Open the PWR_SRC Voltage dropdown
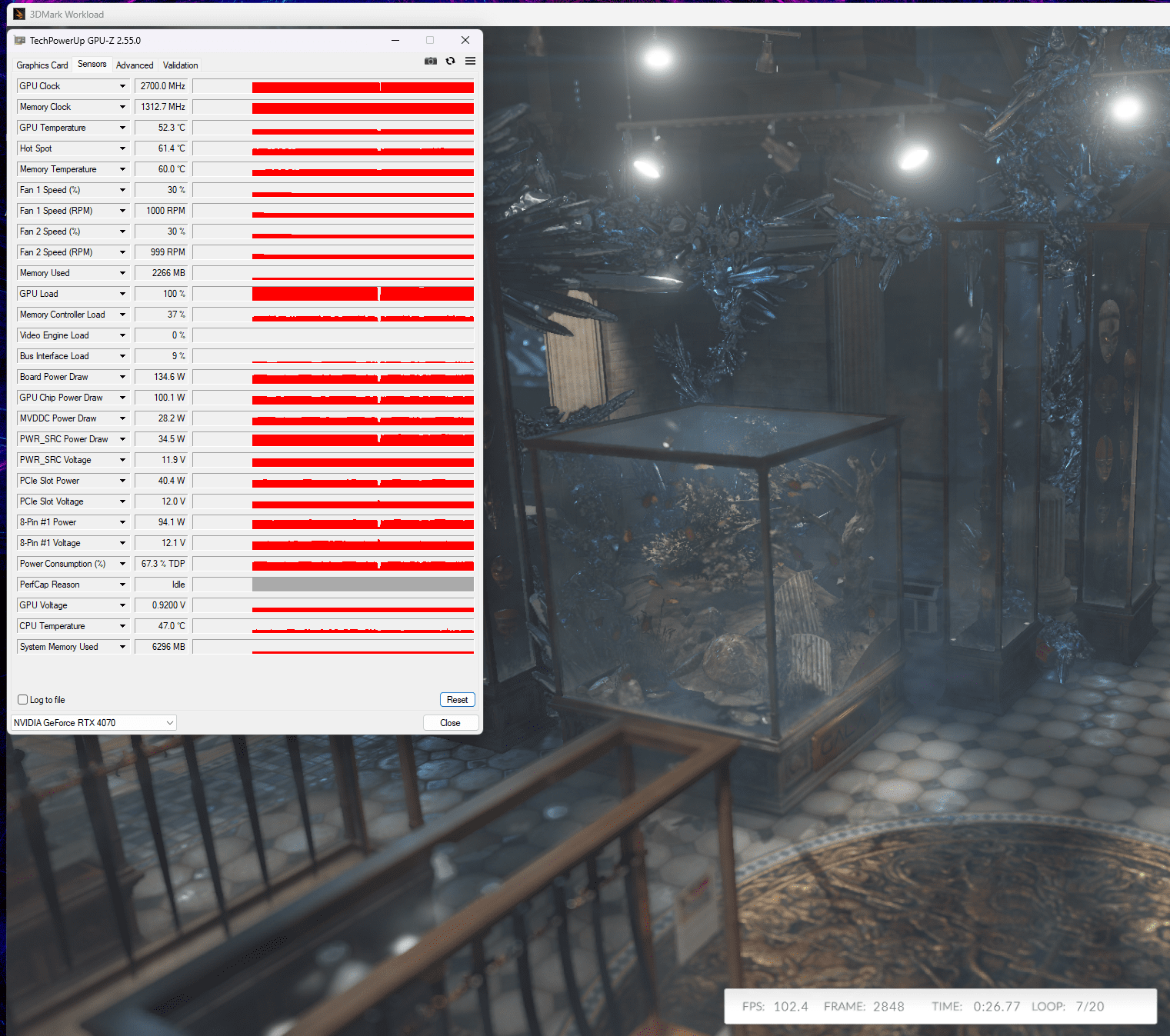Screen dimensions: 1170x1036 tap(122, 460)
